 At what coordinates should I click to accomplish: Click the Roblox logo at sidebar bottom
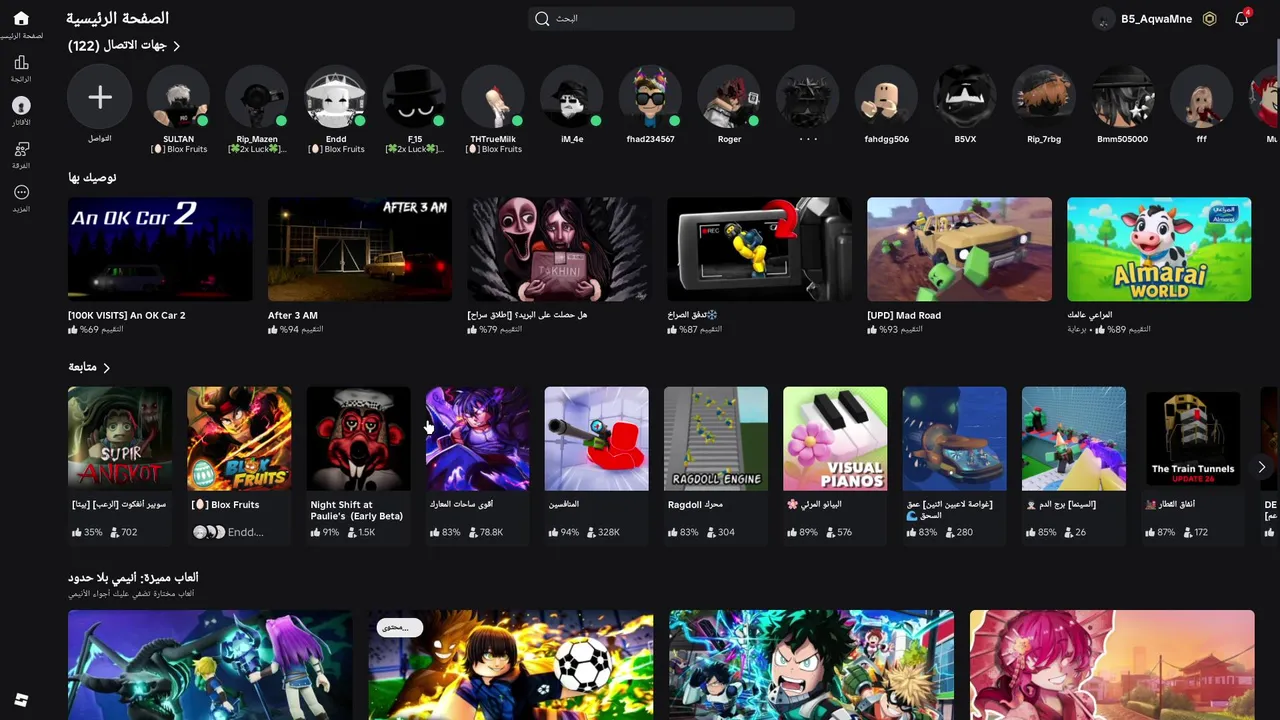coord(21,700)
